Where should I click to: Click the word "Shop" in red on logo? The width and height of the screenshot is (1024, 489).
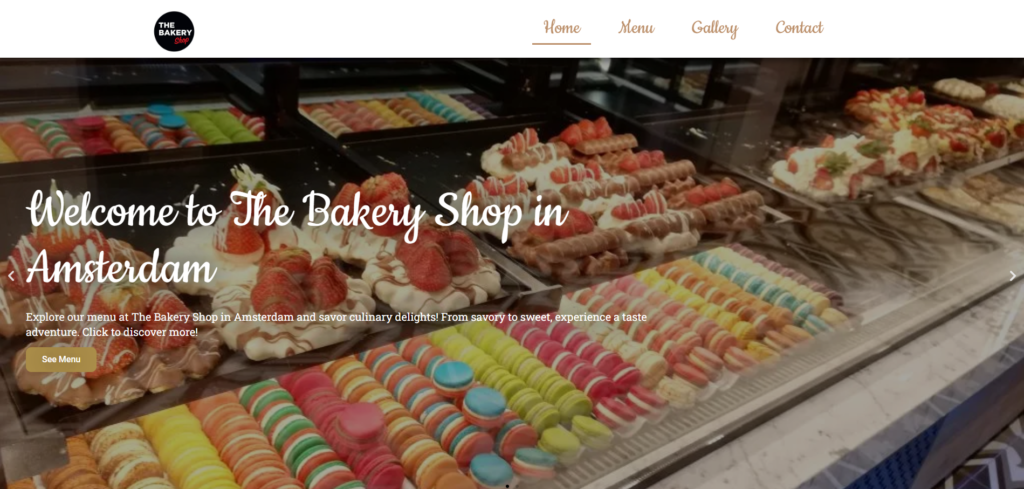click(182, 40)
